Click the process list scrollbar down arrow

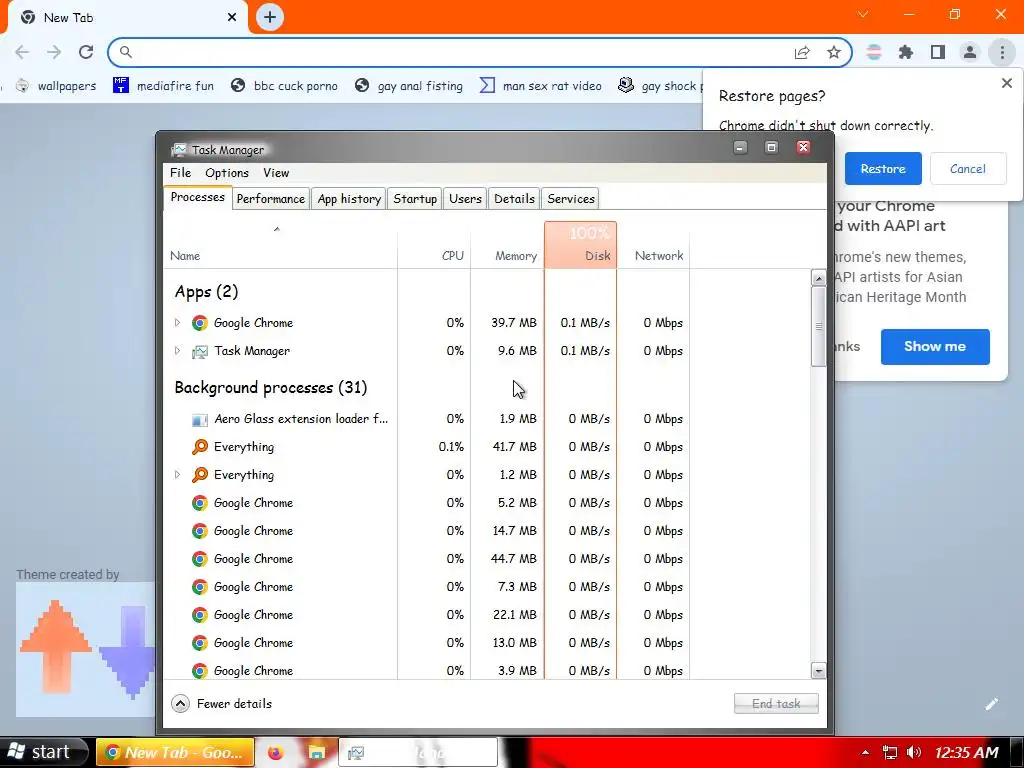click(x=818, y=670)
